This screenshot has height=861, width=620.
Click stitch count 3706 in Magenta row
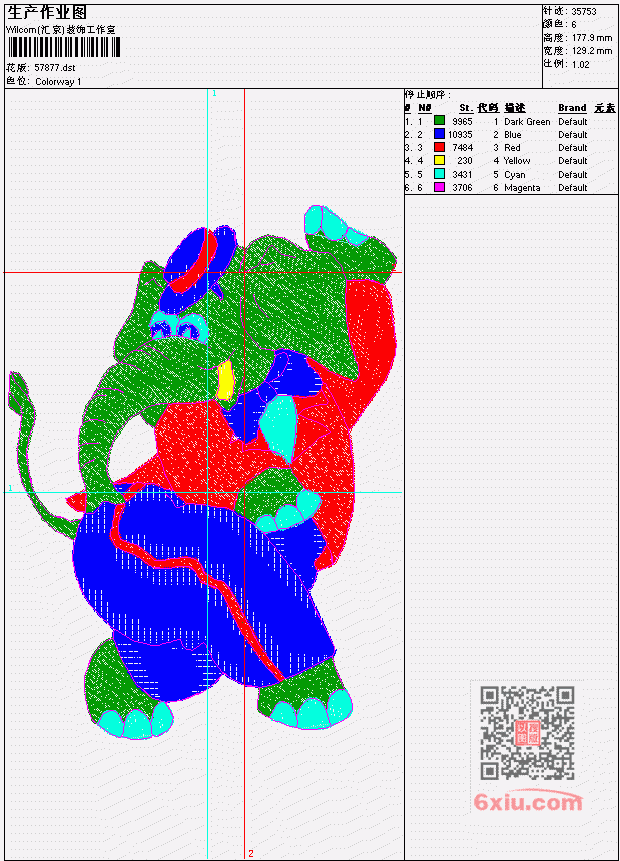point(462,188)
